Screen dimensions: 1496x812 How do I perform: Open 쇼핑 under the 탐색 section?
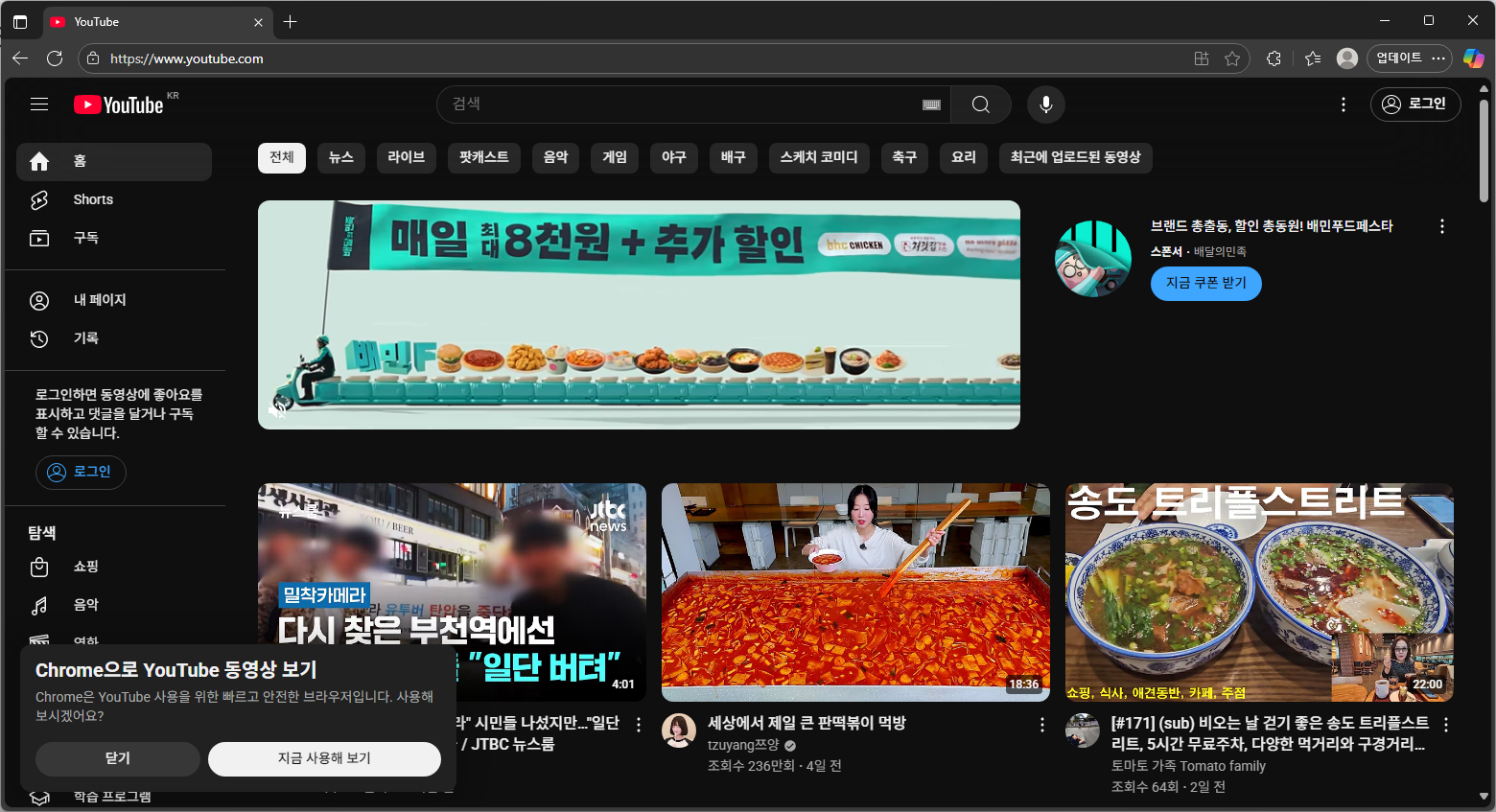pyautogui.click(x=84, y=567)
